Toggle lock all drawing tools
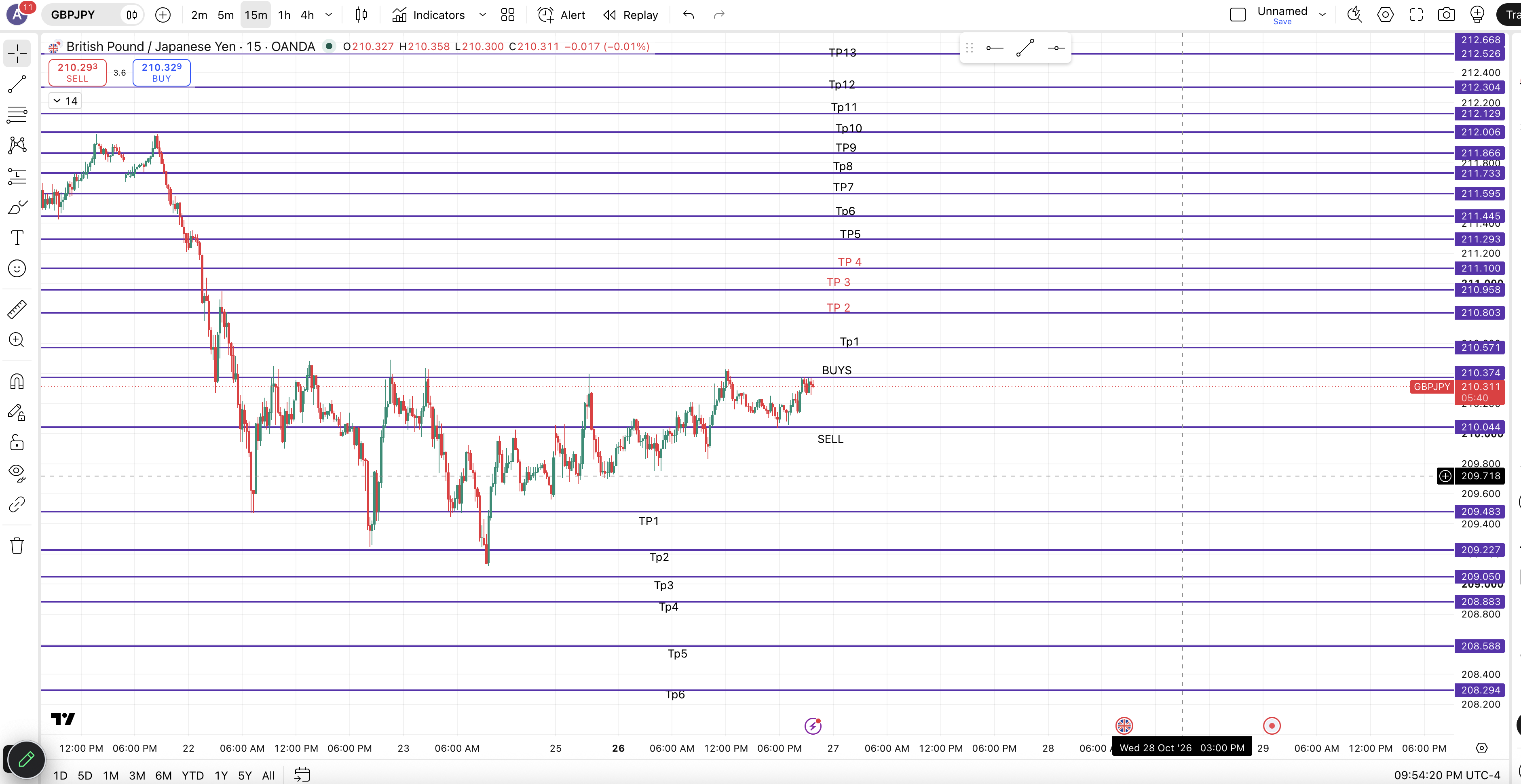Image resolution: width=1521 pixels, height=784 pixels. click(17, 443)
